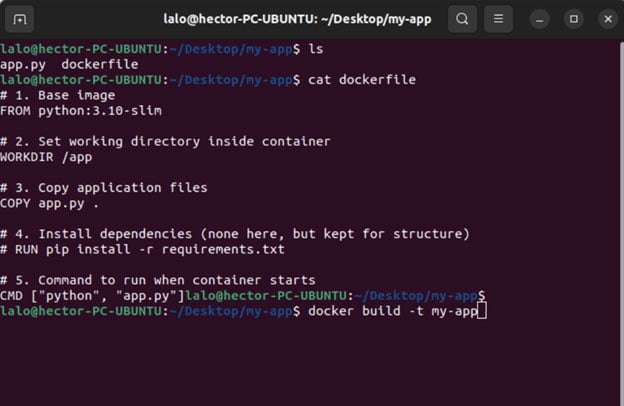Click 'dockerfile' in the ls output
The width and height of the screenshot is (624, 406).
click(x=100, y=64)
